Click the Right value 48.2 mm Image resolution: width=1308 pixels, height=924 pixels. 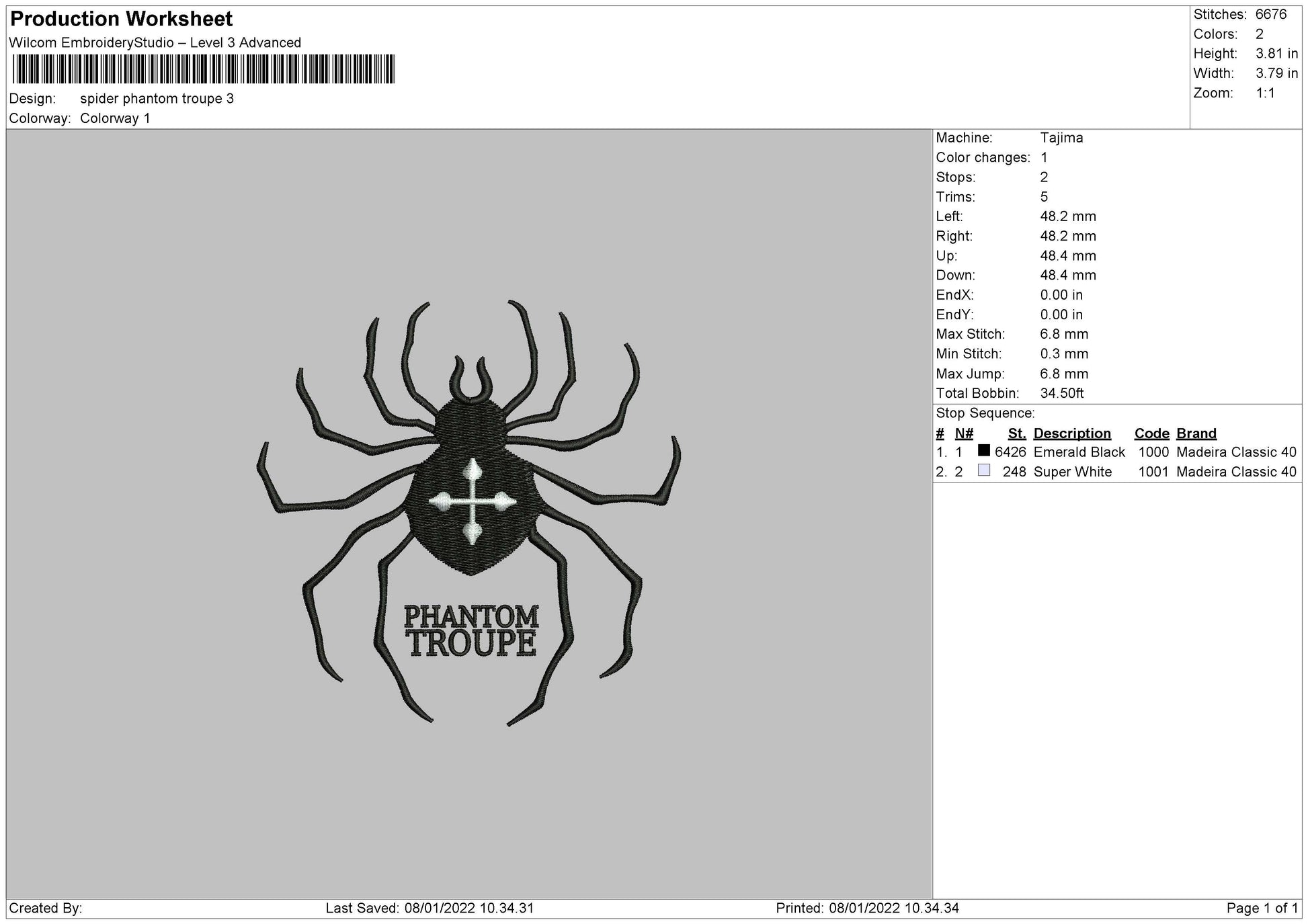click(1068, 237)
